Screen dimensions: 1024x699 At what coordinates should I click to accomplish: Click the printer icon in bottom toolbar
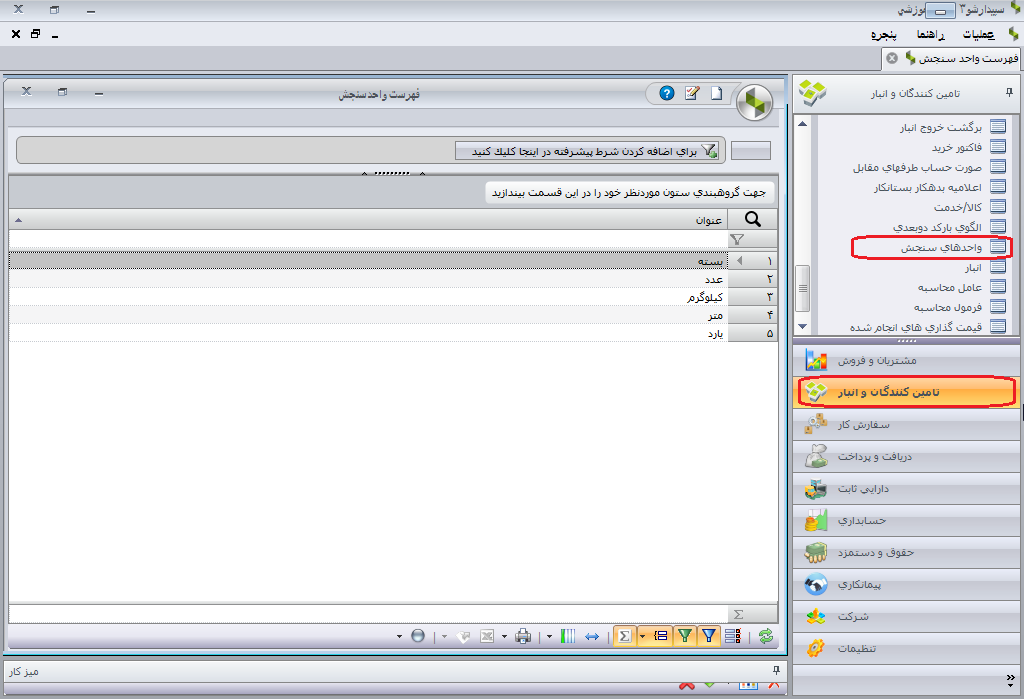(522, 636)
